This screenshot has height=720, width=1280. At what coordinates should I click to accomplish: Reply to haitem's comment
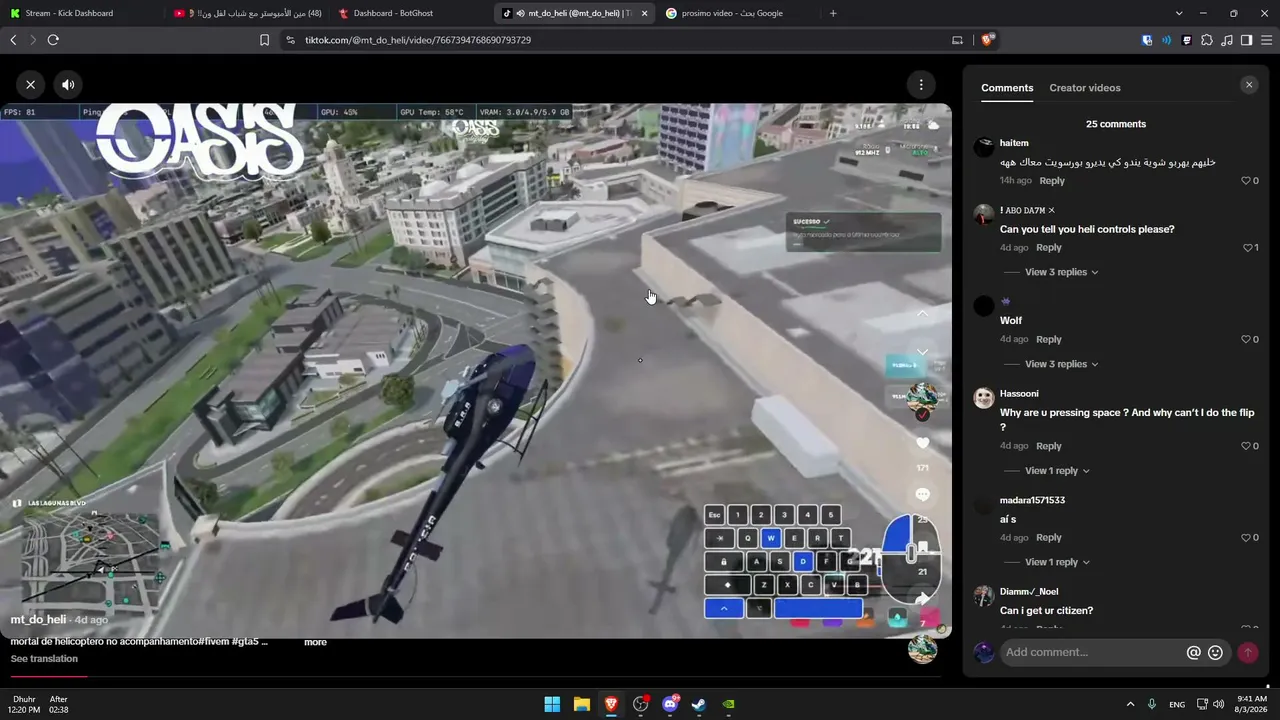[1052, 181]
